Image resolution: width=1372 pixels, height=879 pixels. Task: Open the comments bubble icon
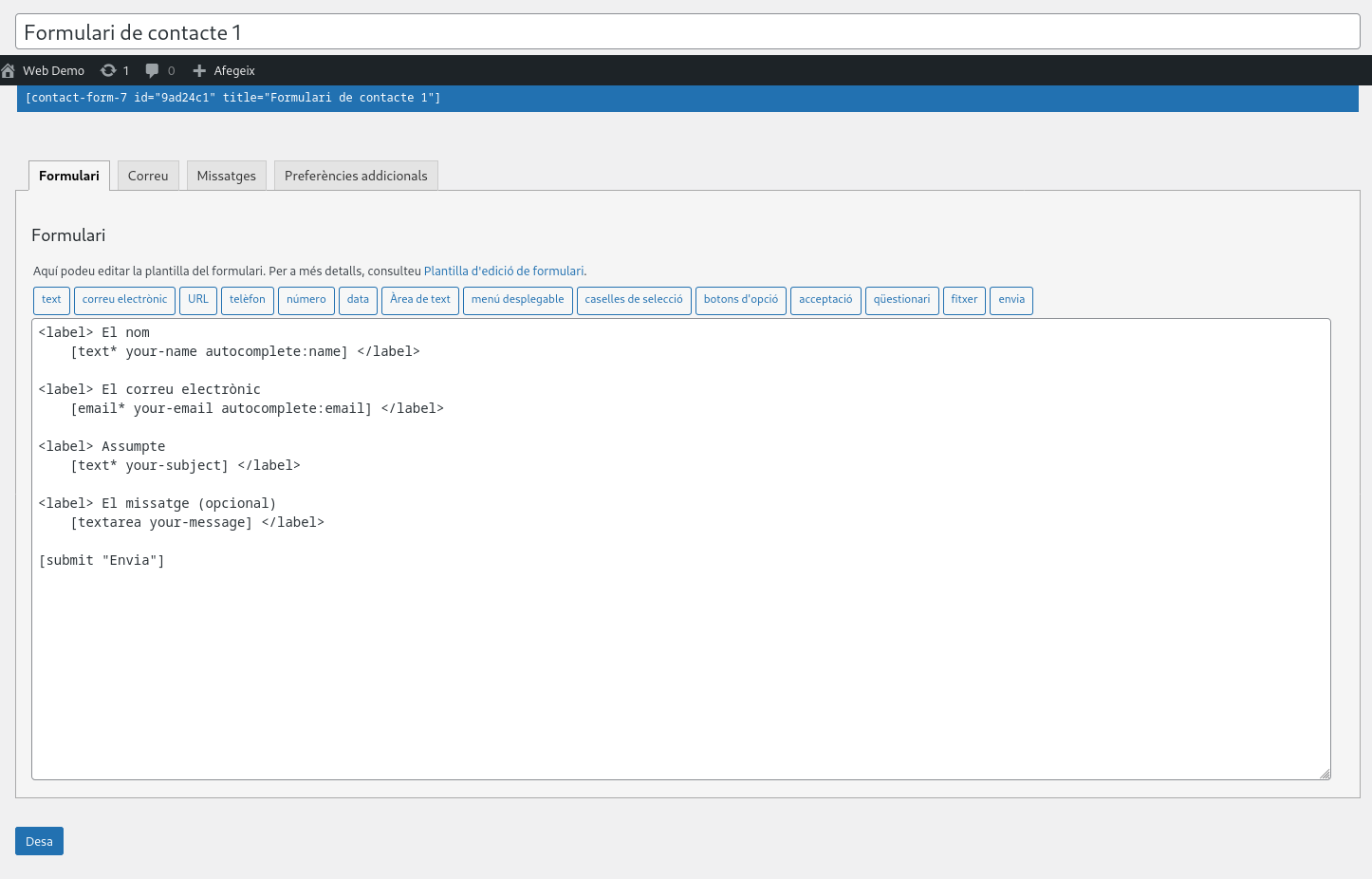[x=152, y=71]
